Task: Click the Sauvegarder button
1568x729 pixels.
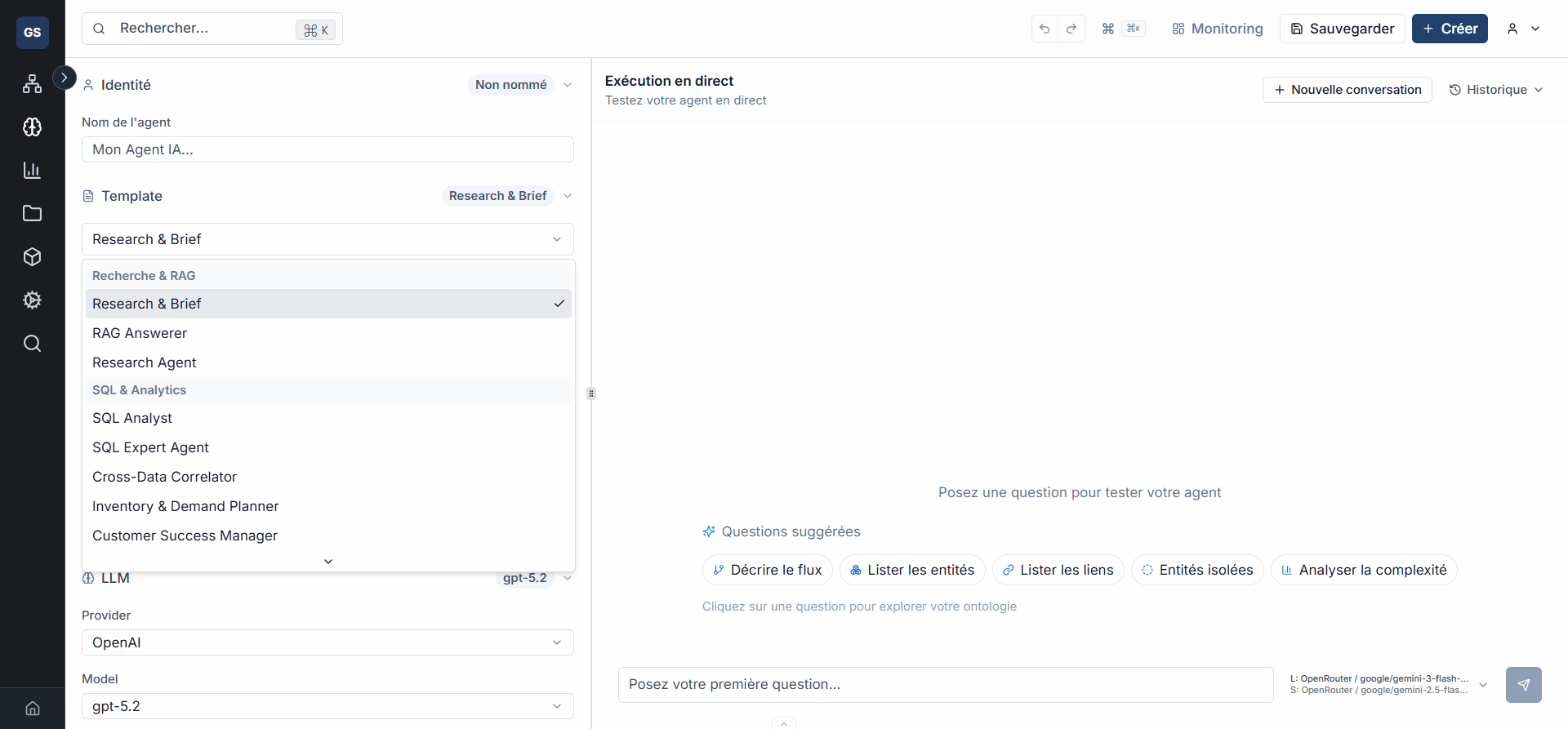Action: coord(1342,29)
